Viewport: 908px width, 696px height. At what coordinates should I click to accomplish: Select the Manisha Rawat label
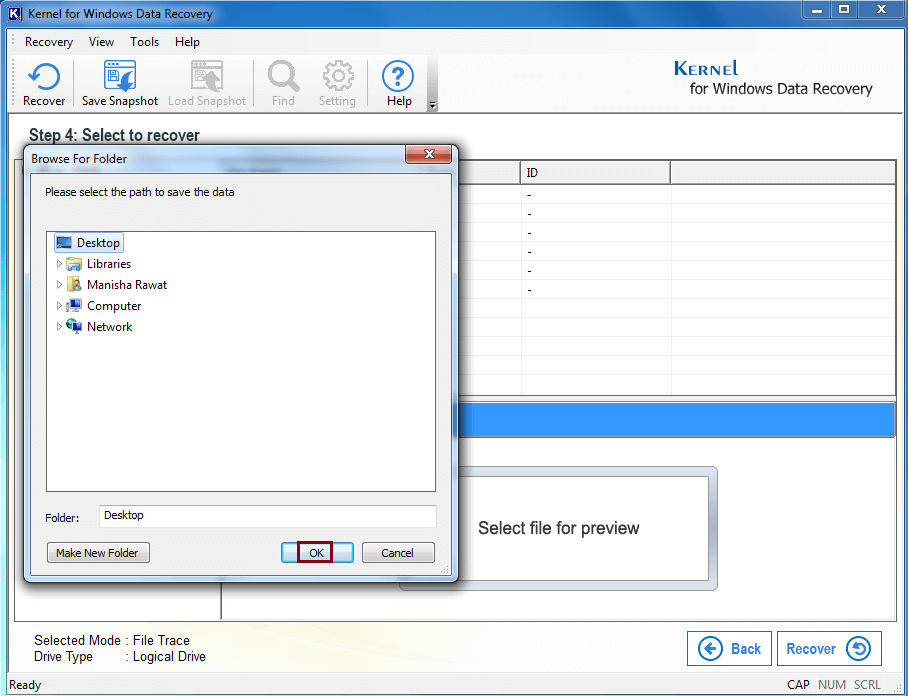127,285
